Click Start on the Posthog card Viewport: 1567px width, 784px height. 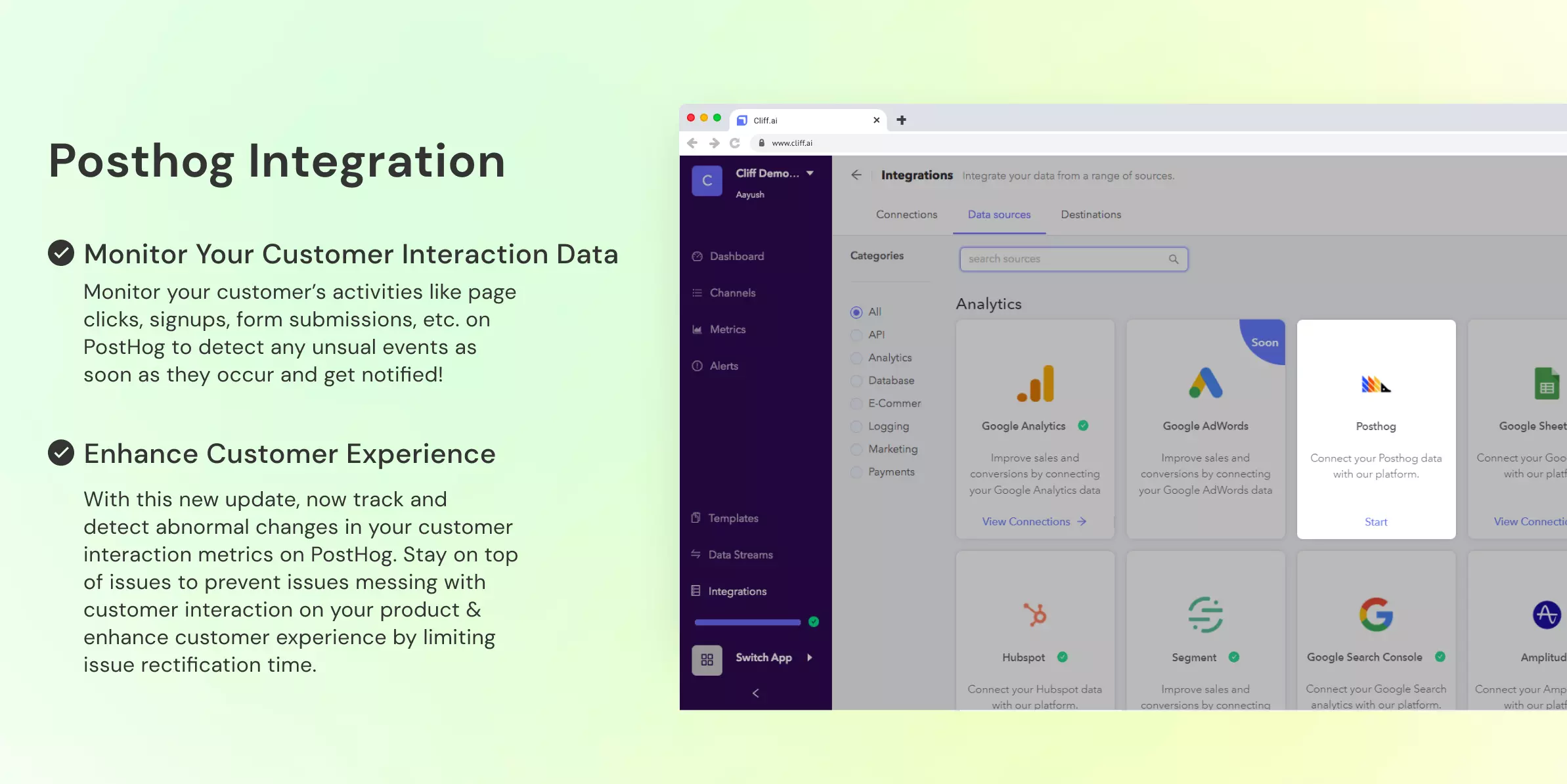tap(1376, 522)
